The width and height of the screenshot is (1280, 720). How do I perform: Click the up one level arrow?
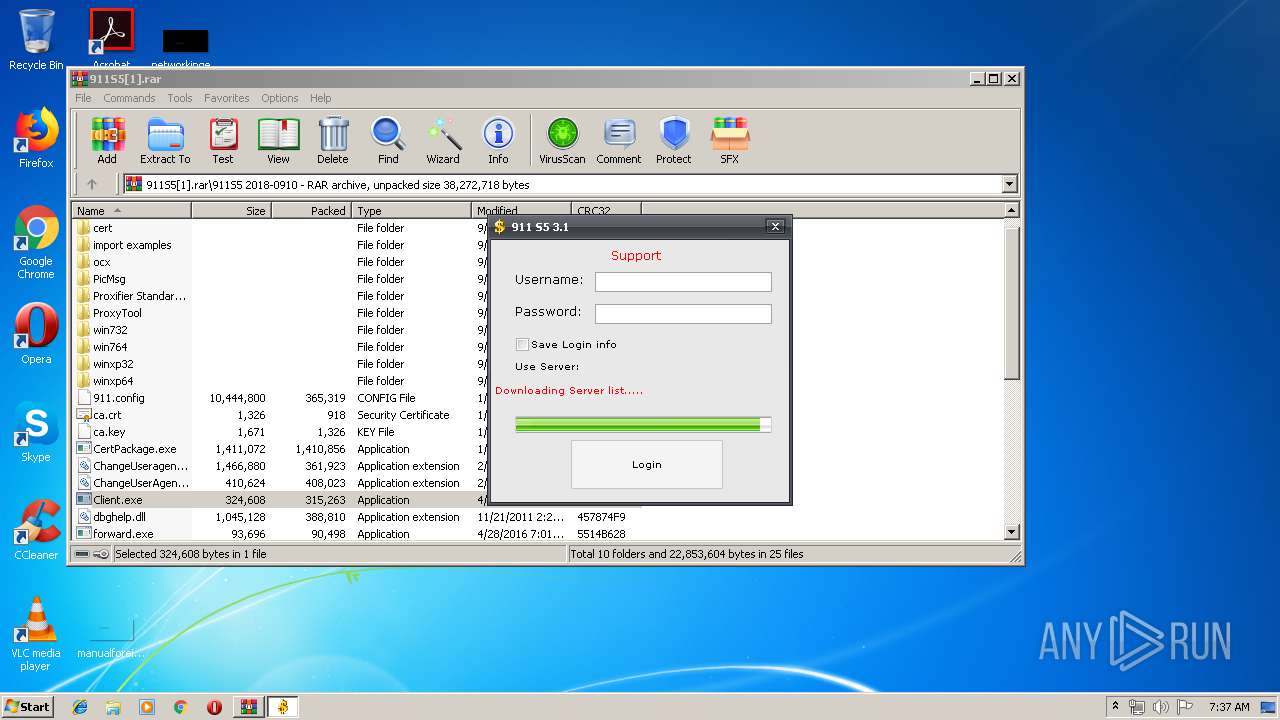[x=92, y=184]
